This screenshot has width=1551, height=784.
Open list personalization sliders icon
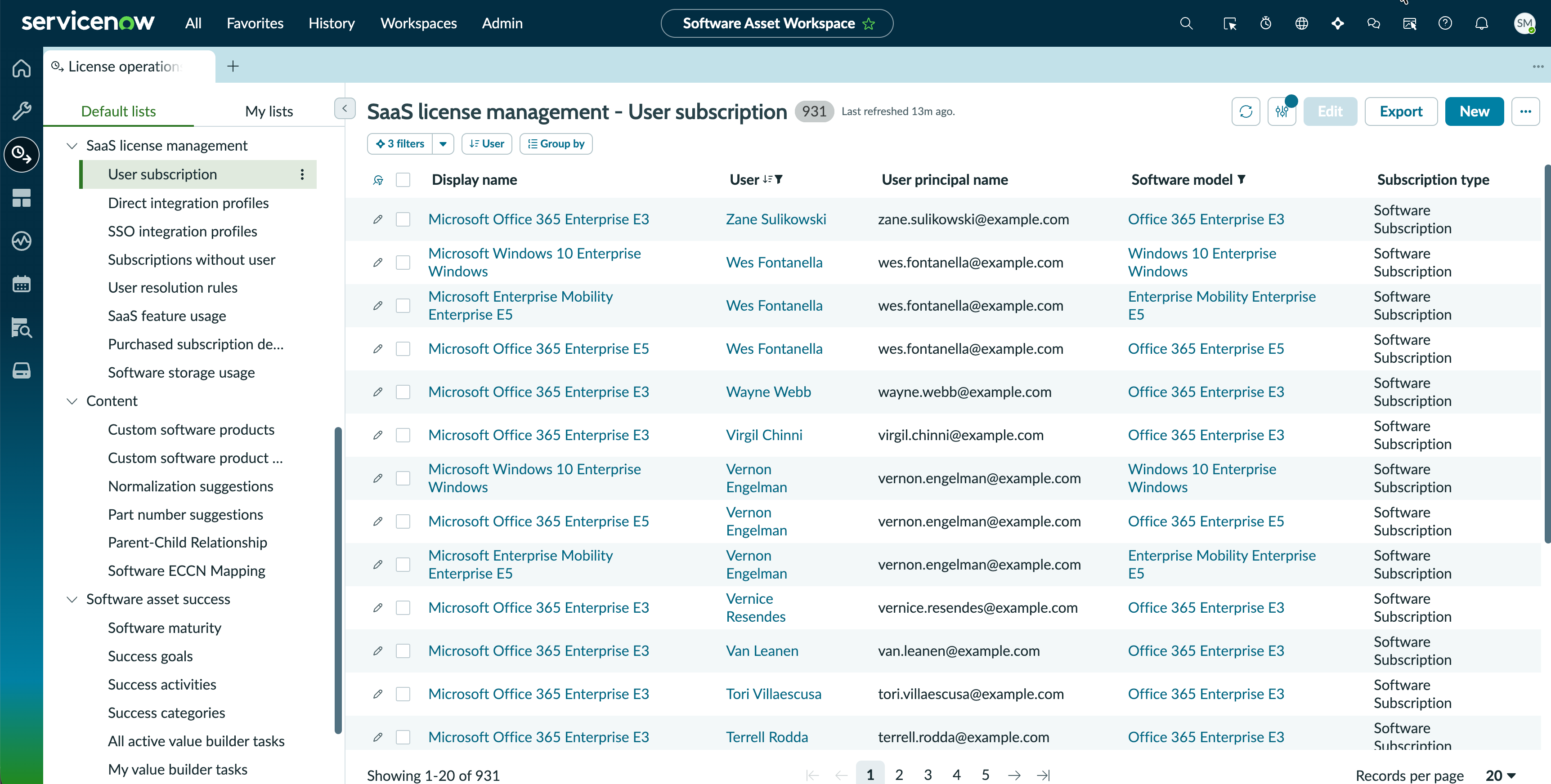click(1282, 111)
